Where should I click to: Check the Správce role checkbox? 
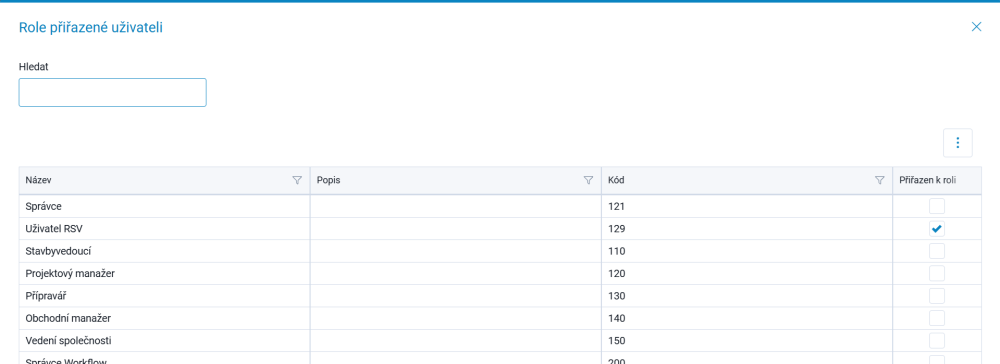pyautogui.click(x=936, y=206)
